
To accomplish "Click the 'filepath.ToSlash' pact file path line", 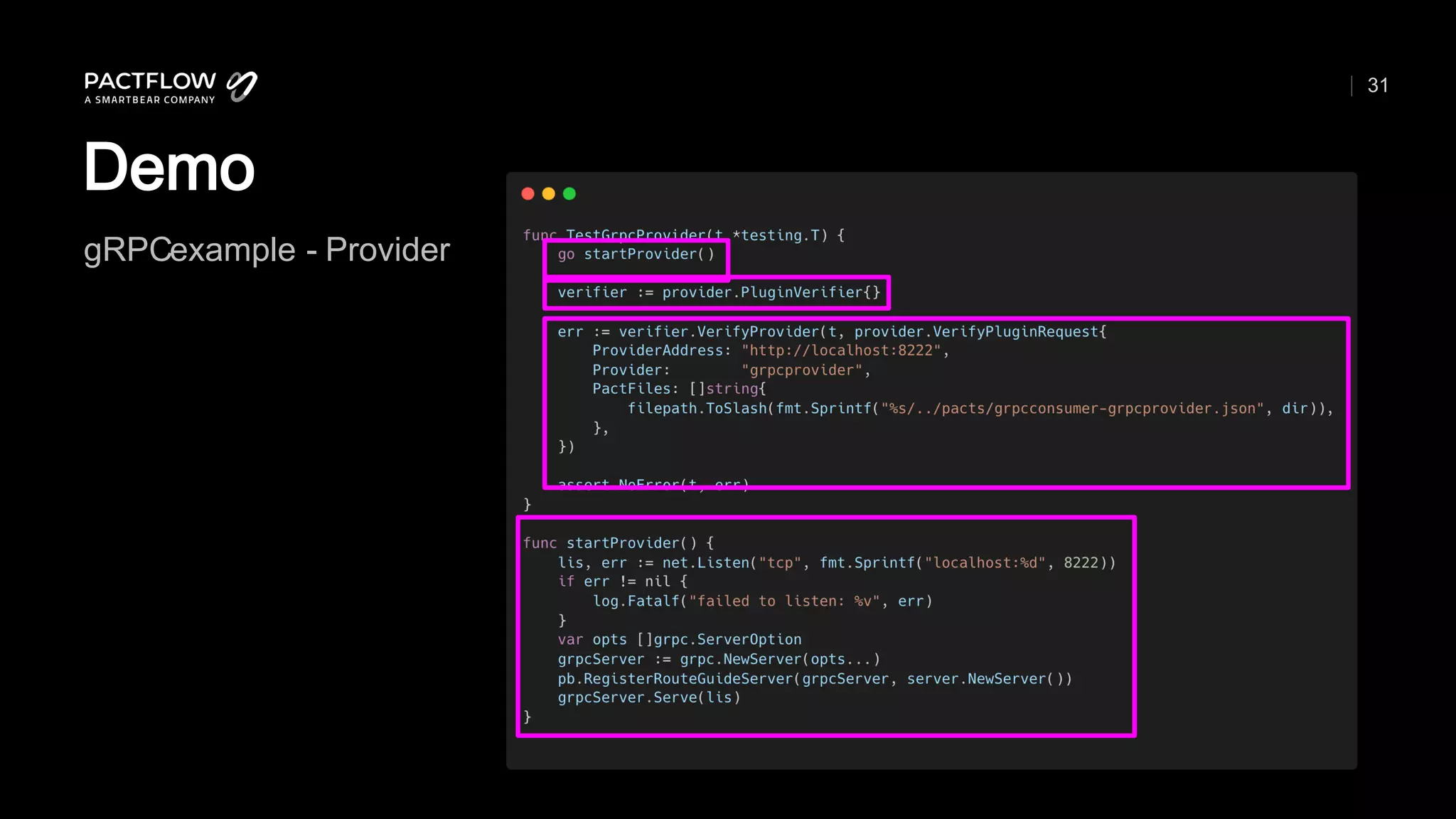I will pos(980,409).
